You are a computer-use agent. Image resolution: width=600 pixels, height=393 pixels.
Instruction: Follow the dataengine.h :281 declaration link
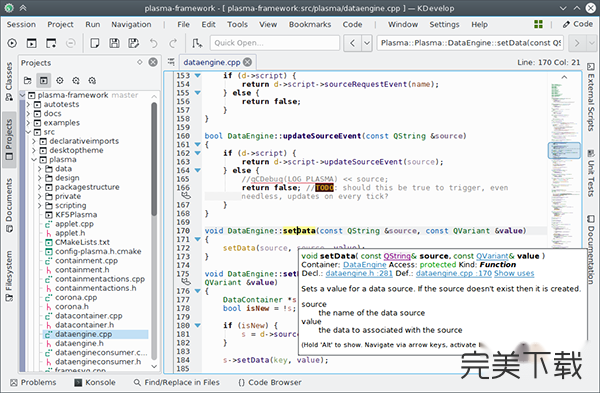[x=359, y=273]
